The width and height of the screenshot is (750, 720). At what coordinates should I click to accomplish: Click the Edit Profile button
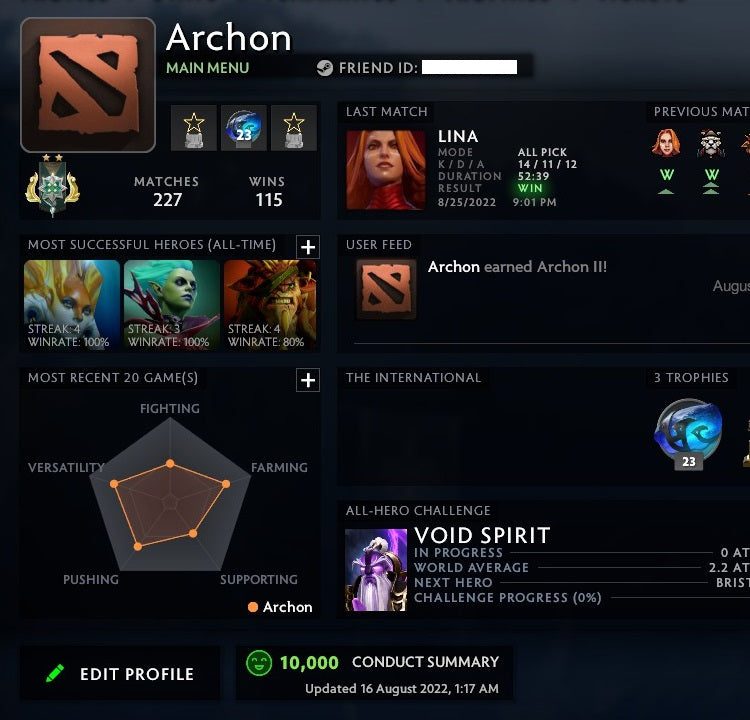(x=120, y=674)
